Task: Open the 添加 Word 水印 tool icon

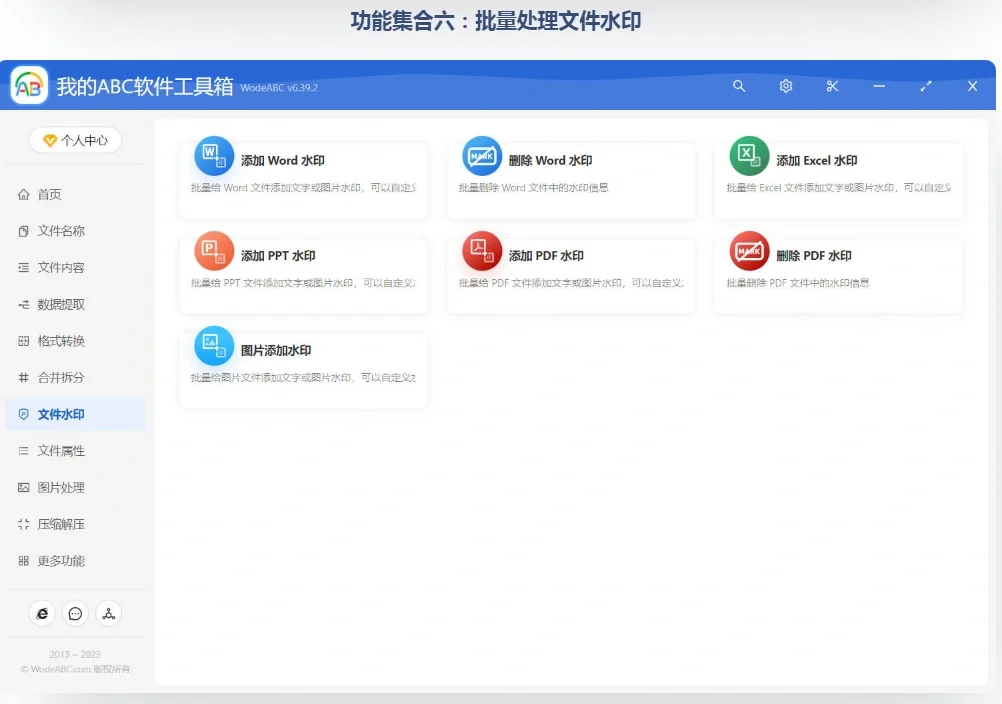Action: pos(213,155)
